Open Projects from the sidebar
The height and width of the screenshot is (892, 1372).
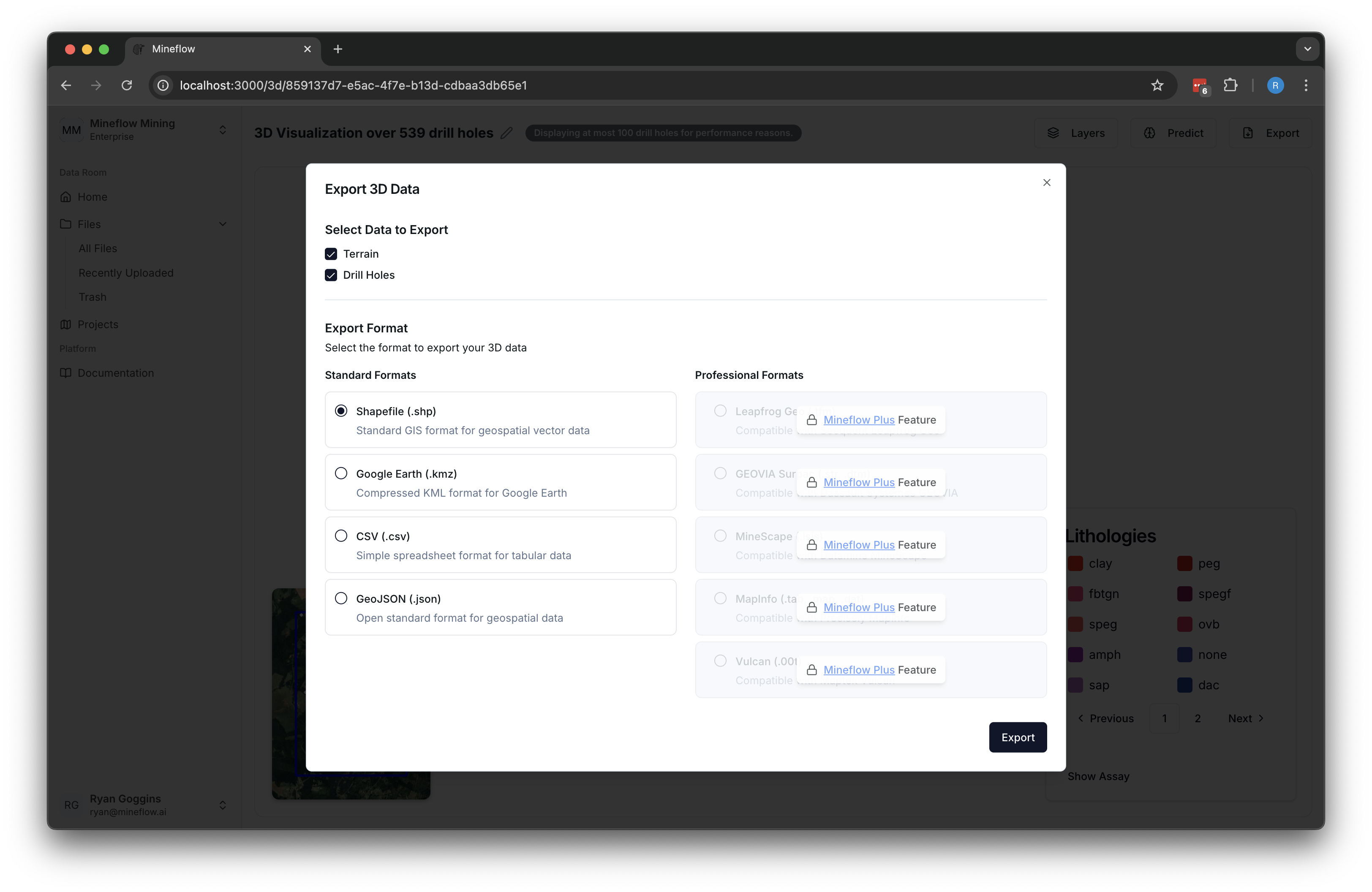[x=98, y=324]
